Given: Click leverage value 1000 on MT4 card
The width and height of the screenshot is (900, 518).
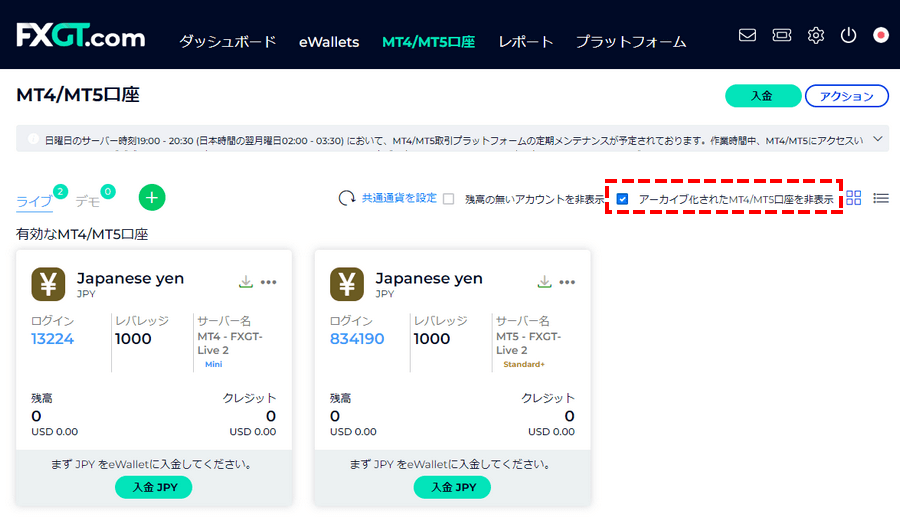Looking at the screenshot, I should click(x=133, y=339).
